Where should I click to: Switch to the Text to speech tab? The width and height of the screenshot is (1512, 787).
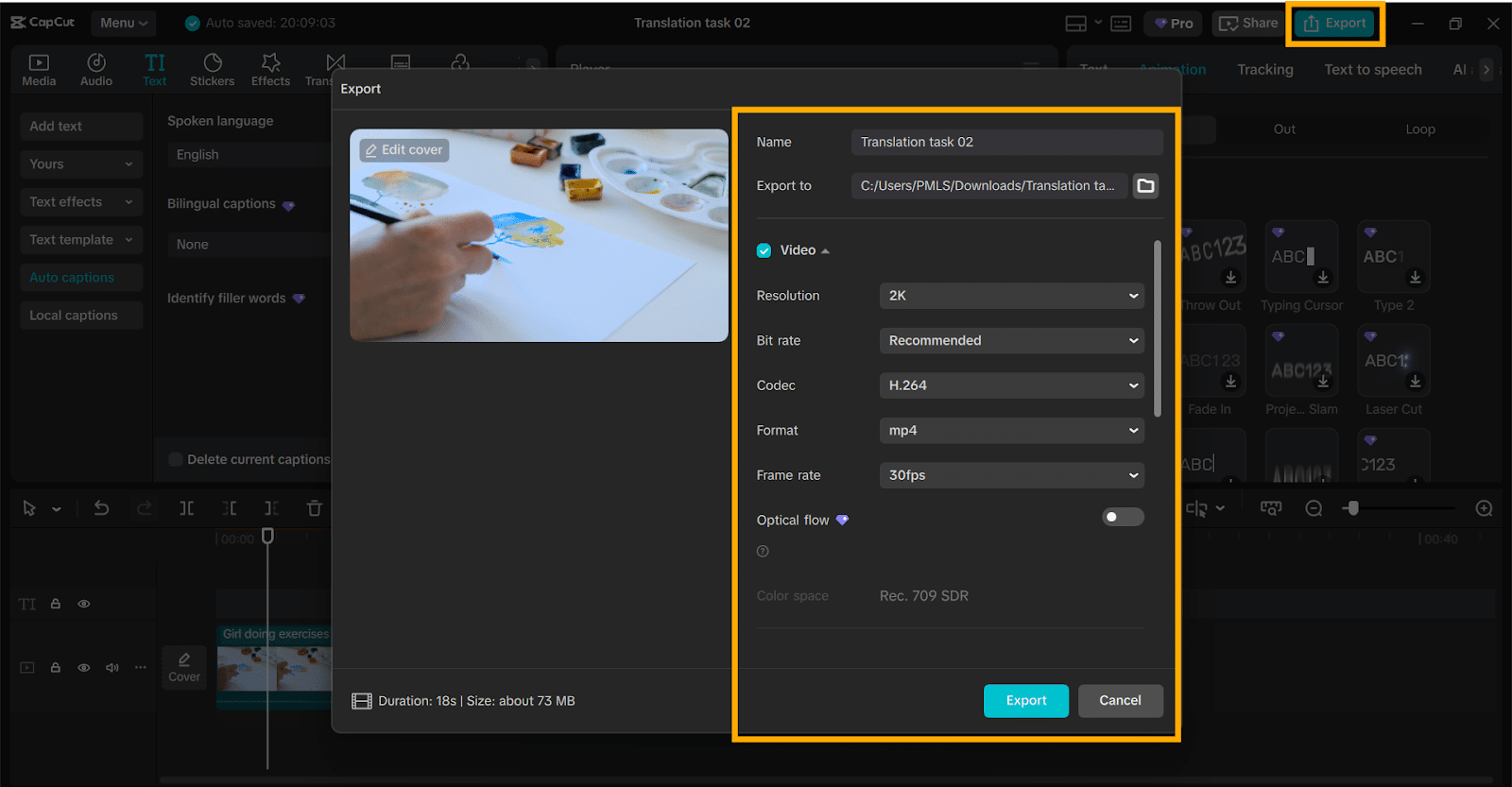click(x=1373, y=70)
